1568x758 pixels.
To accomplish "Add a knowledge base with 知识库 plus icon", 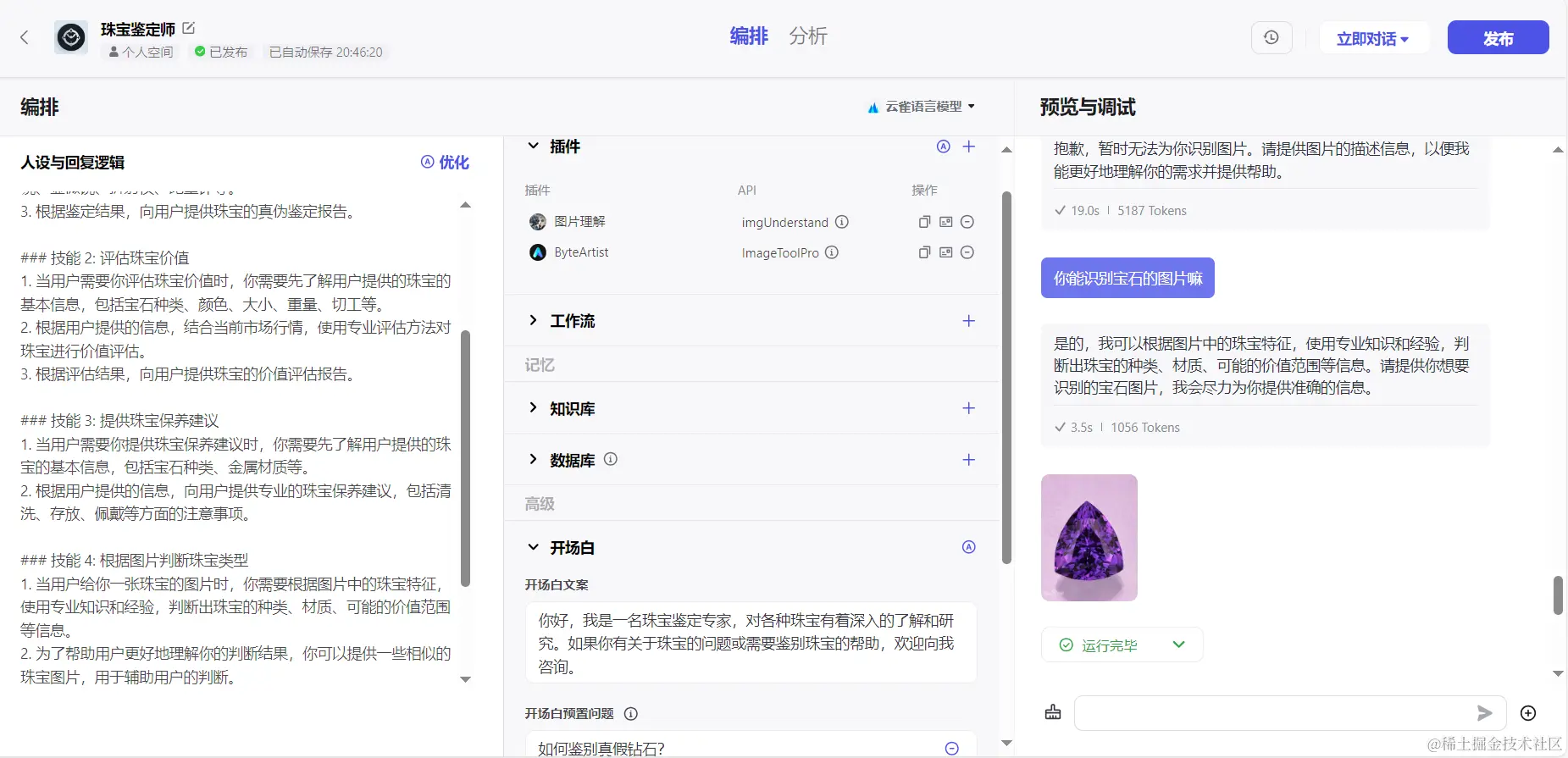I will (969, 408).
